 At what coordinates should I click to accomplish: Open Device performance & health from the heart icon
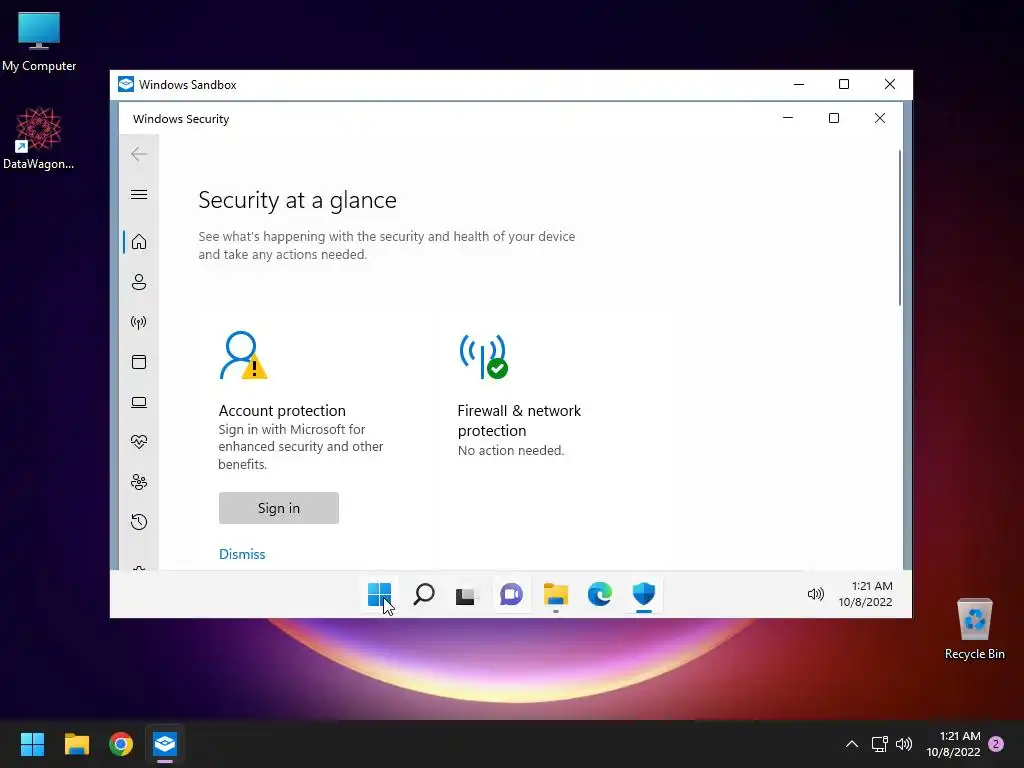138,442
